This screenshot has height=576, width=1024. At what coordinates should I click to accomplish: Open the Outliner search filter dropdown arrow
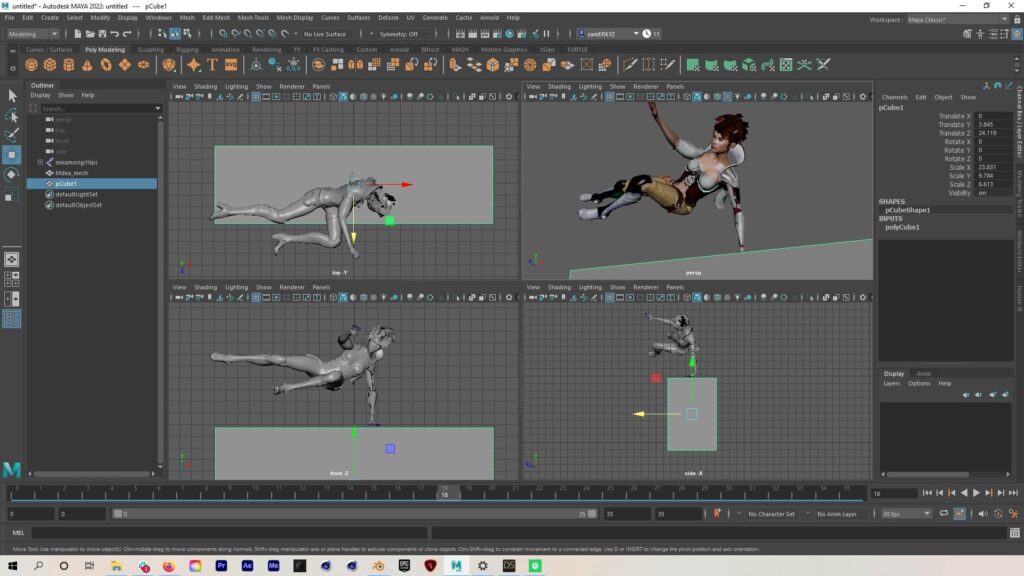(157, 108)
